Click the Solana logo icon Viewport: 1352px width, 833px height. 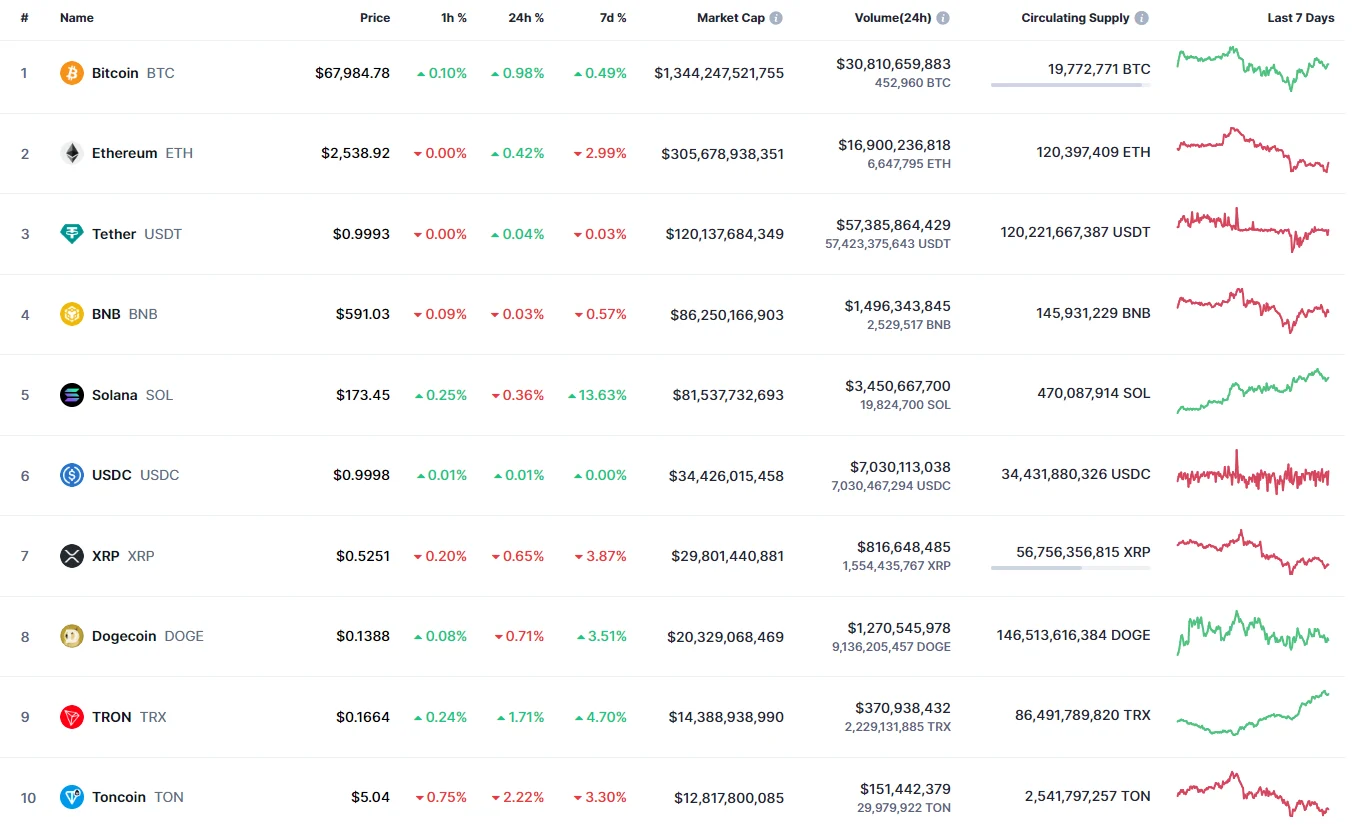tap(72, 395)
